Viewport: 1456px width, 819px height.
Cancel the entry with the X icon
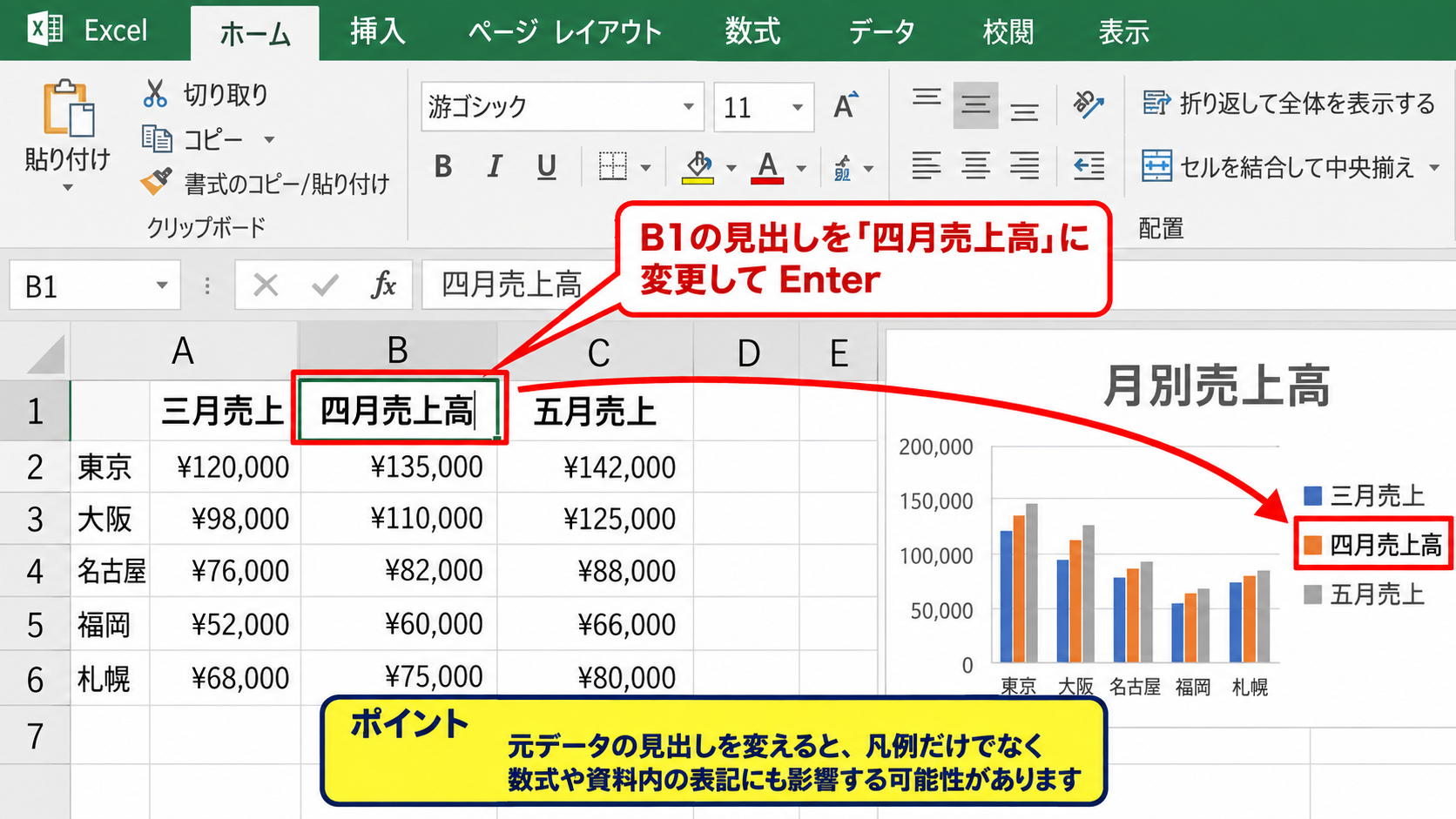click(266, 285)
